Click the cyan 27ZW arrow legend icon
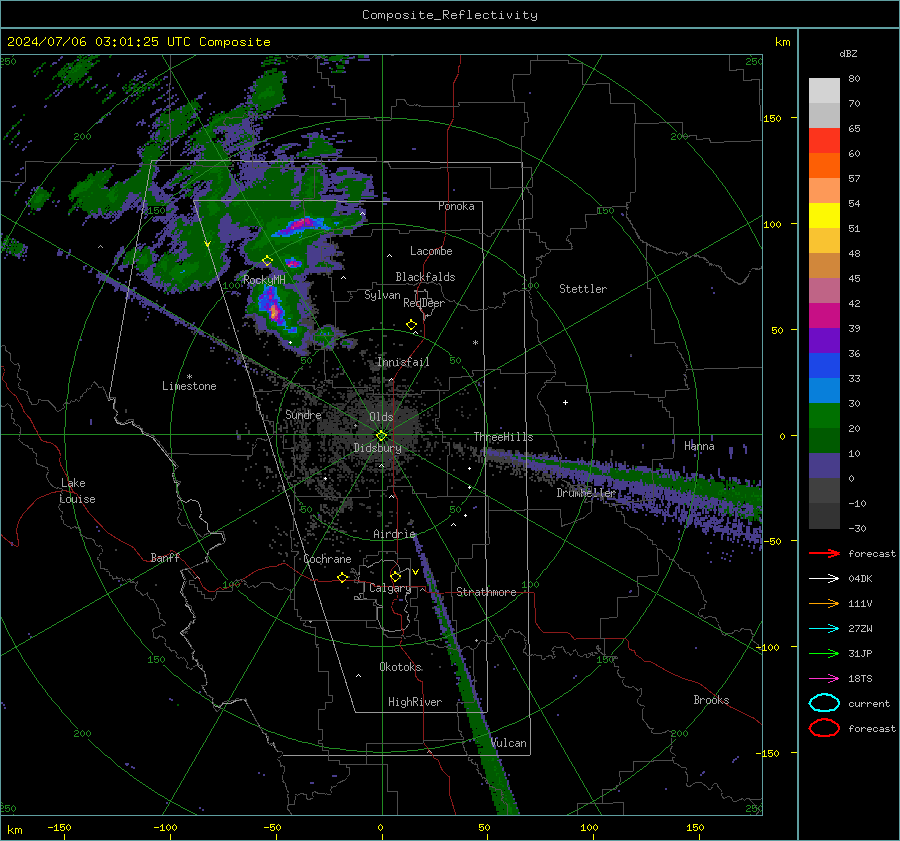 coord(824,629)
